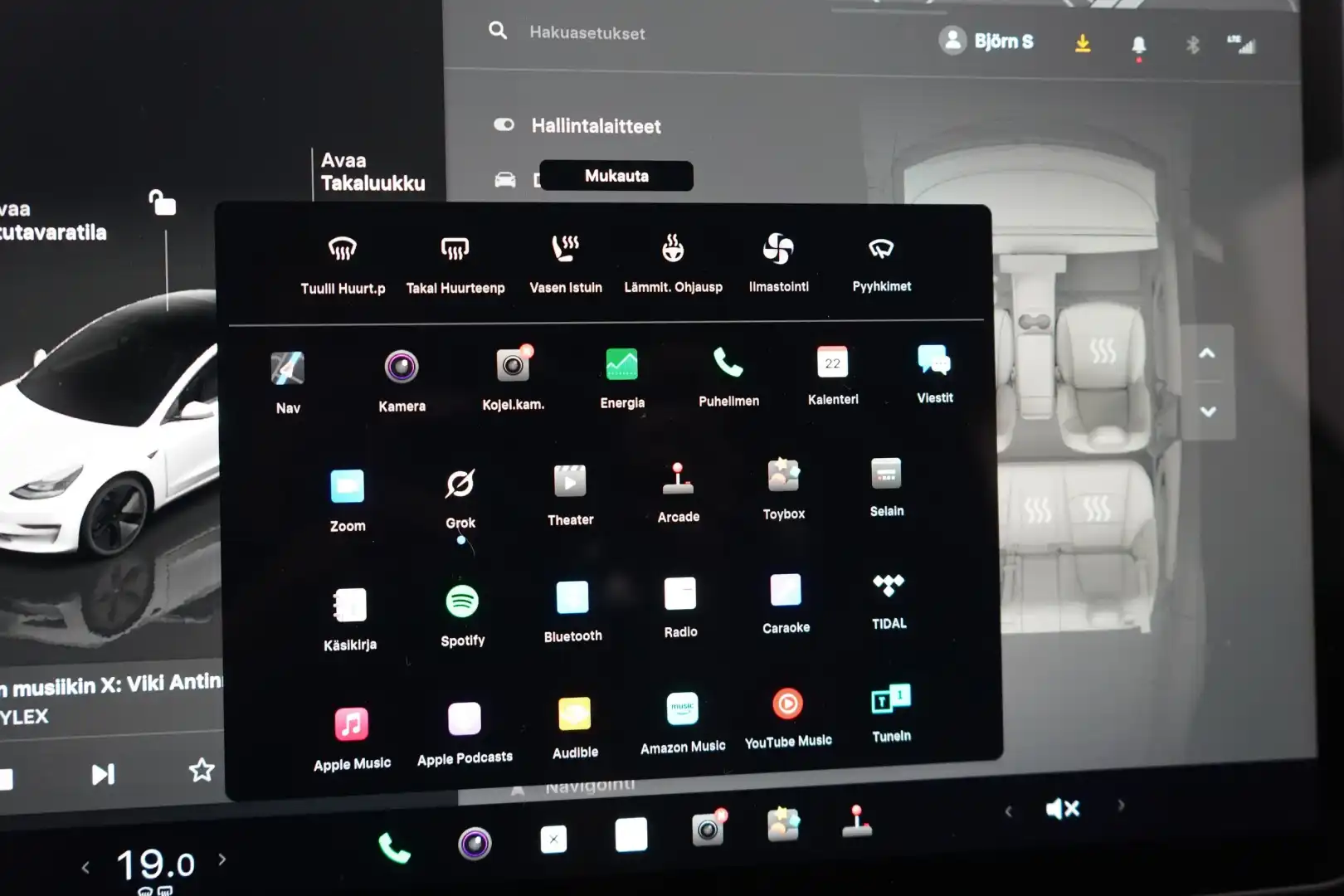The image size is (1344, 896).
Task: Open the Kojel.kam. dashcam app
Action: (x=514, y=378)
